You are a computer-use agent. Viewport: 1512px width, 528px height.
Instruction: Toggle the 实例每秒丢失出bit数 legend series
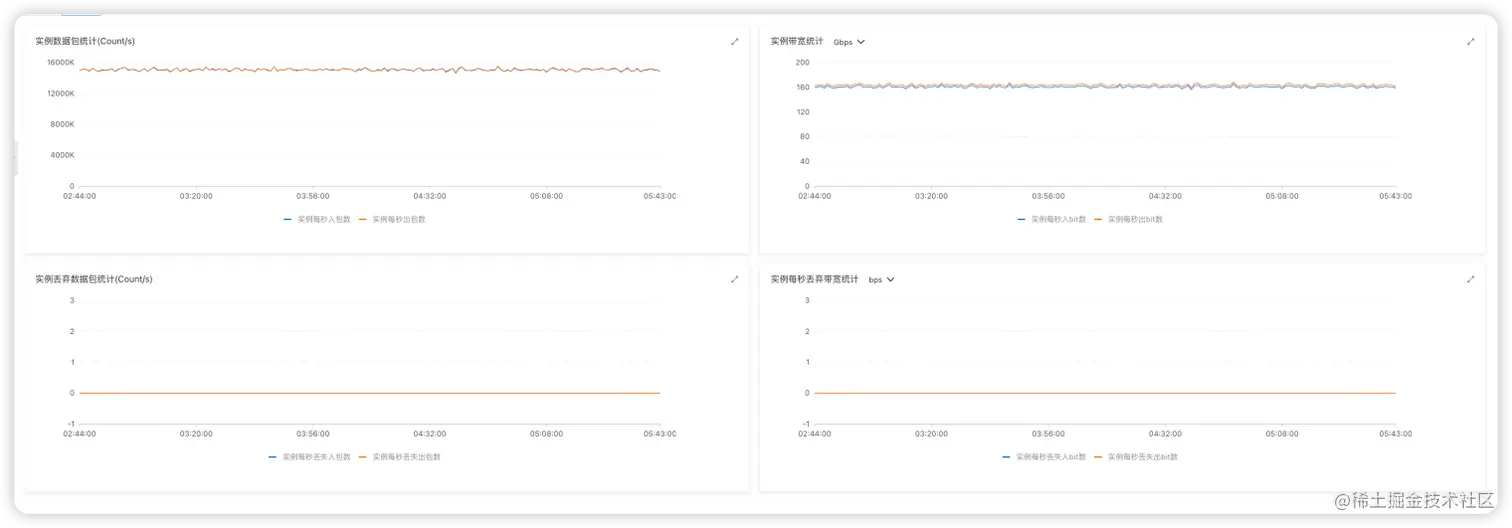(x=1136, y=457)
